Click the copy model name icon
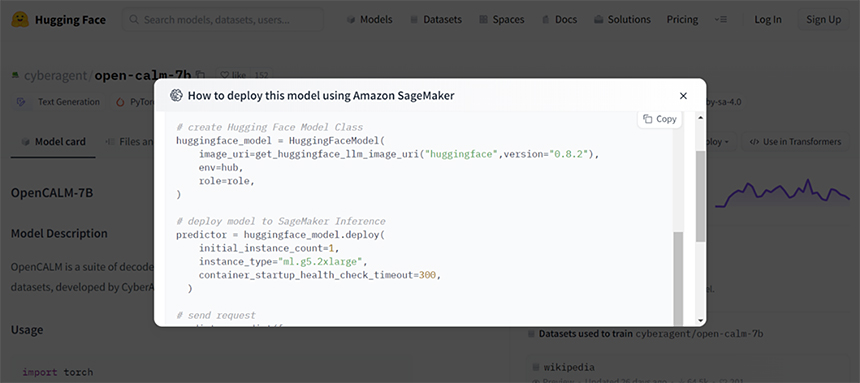The width and height of the screenshot is (860, 383). point(201,75)
